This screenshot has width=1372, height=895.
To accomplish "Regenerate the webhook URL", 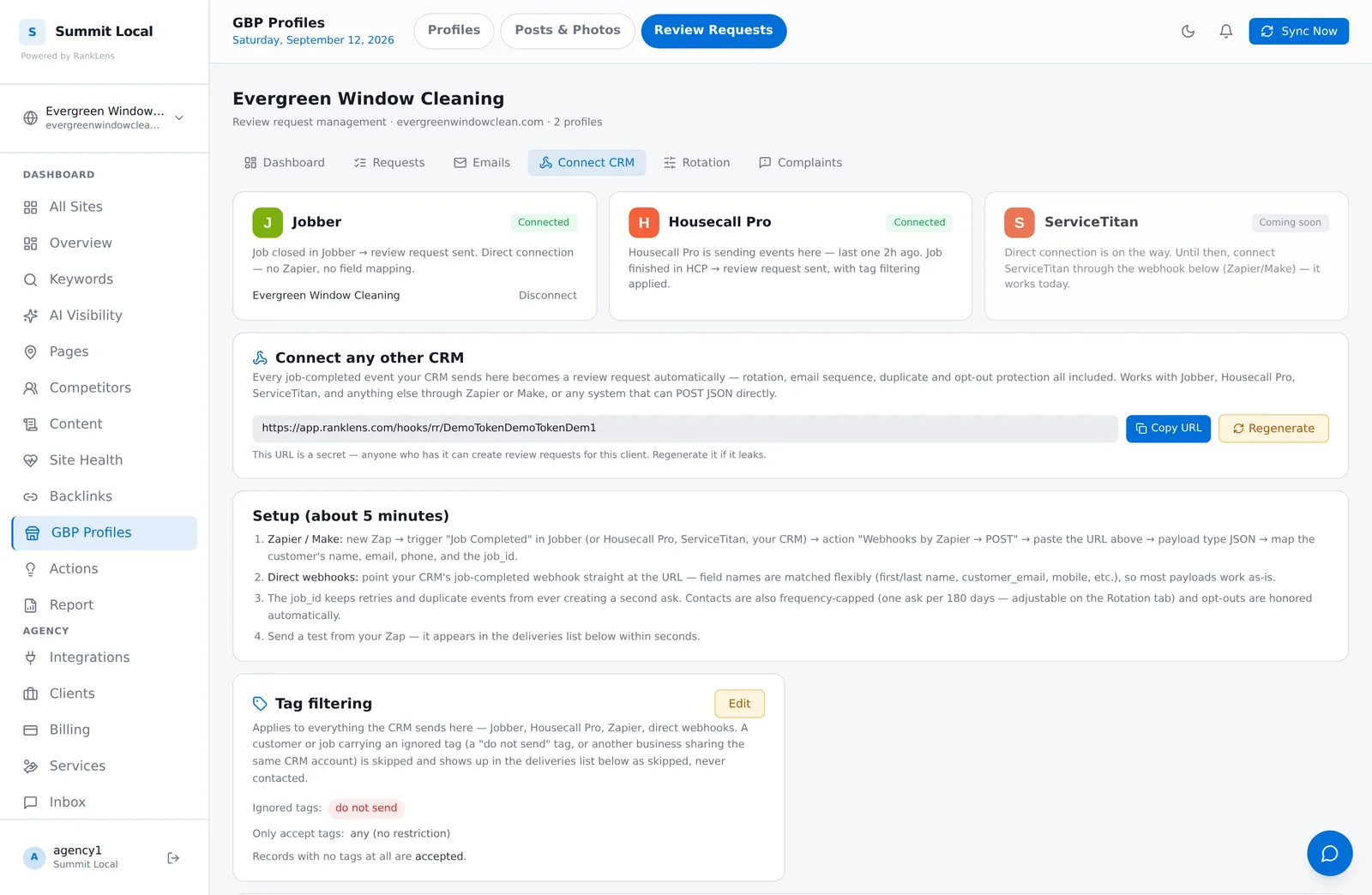I will [x=1273, y=429].
